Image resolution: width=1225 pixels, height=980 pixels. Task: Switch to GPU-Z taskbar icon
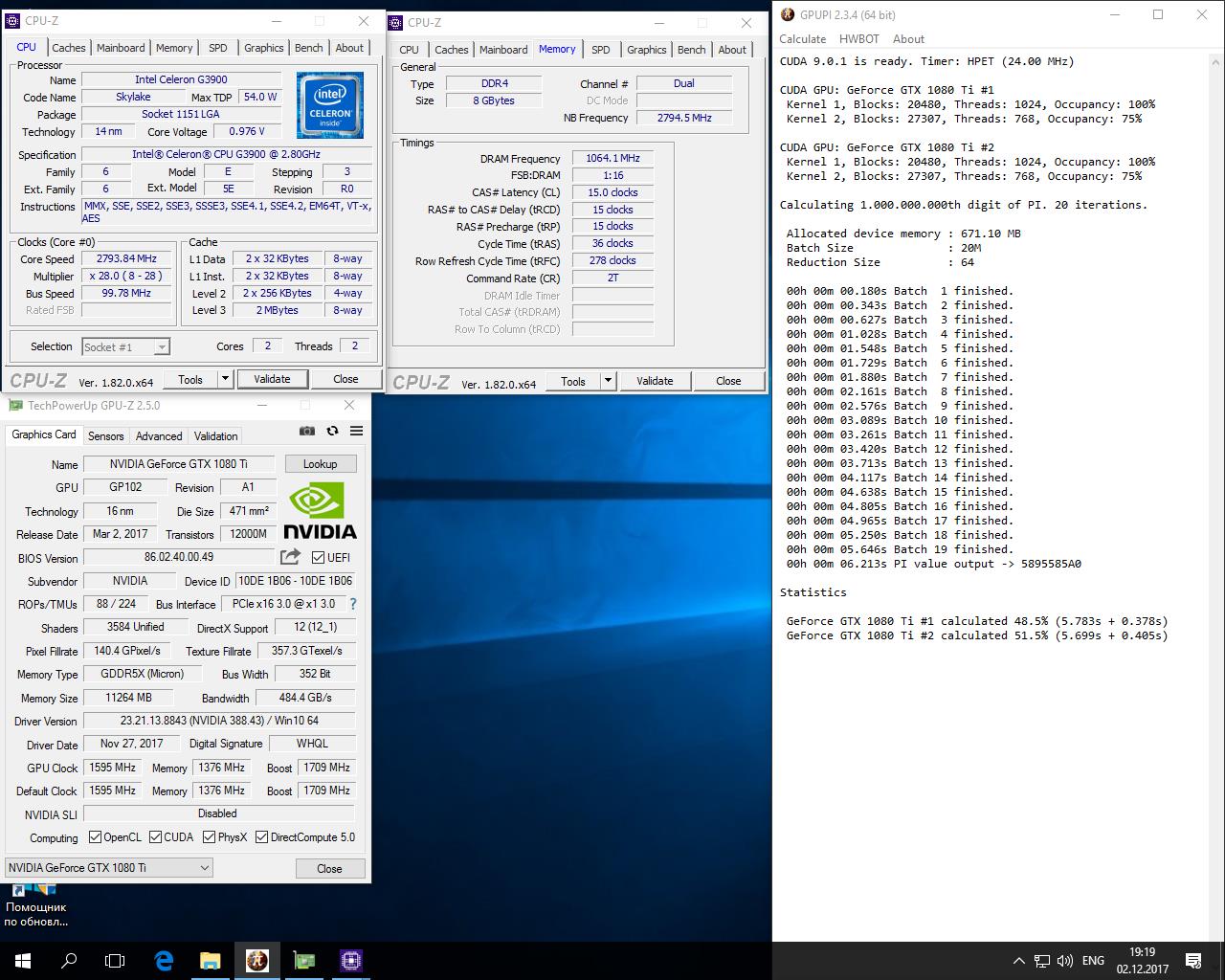pyautogui.click(x=303, y=961)
